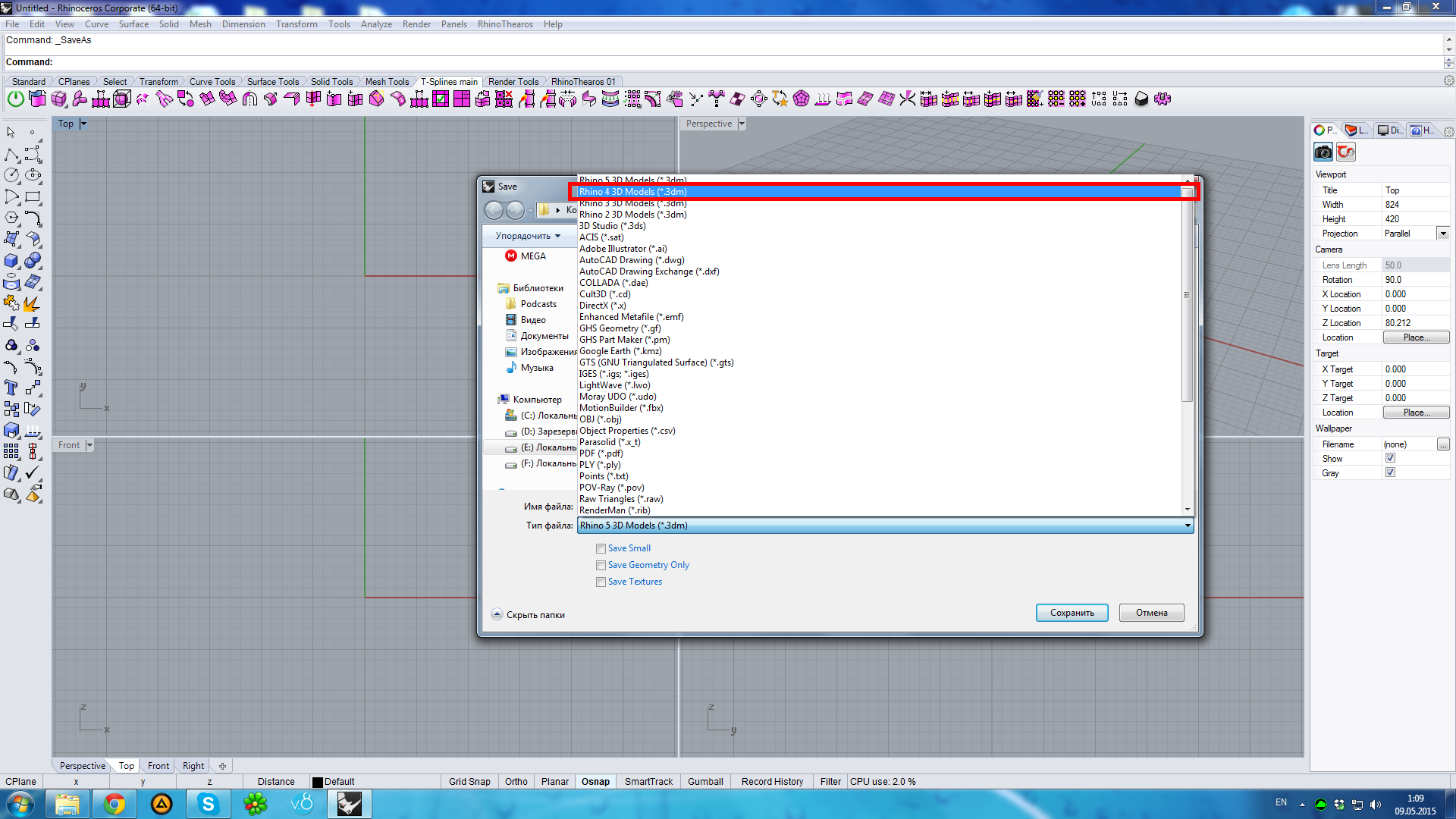The width and height of the screenshot is (1456, 819).
Task: Click the Отмена button
Action: click(1151, 613)
